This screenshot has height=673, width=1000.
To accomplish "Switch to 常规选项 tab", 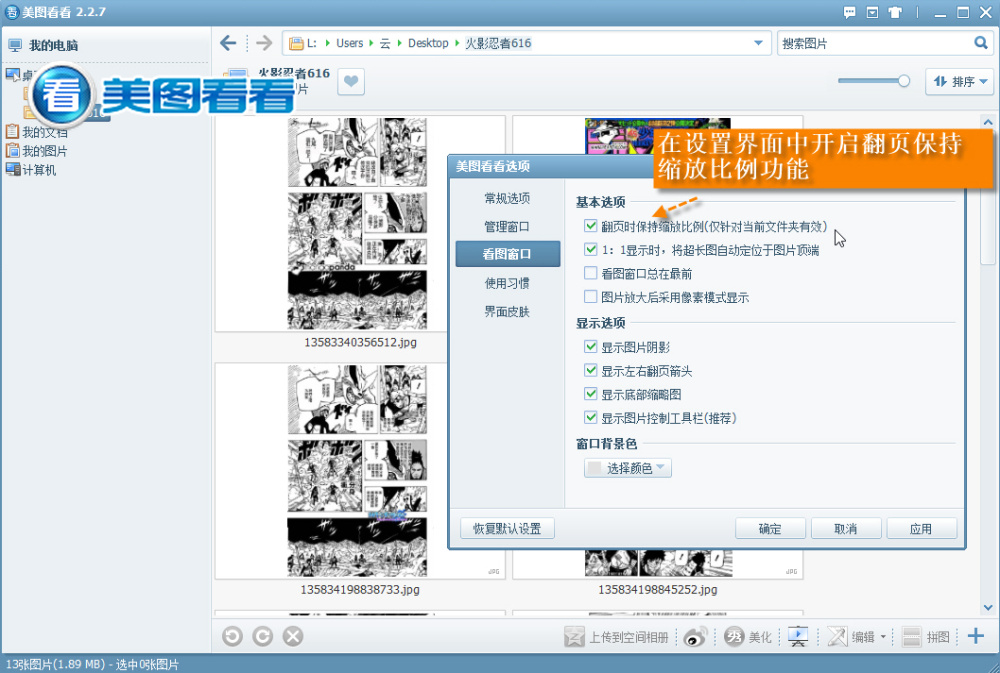I will click(x=507, y=198).
